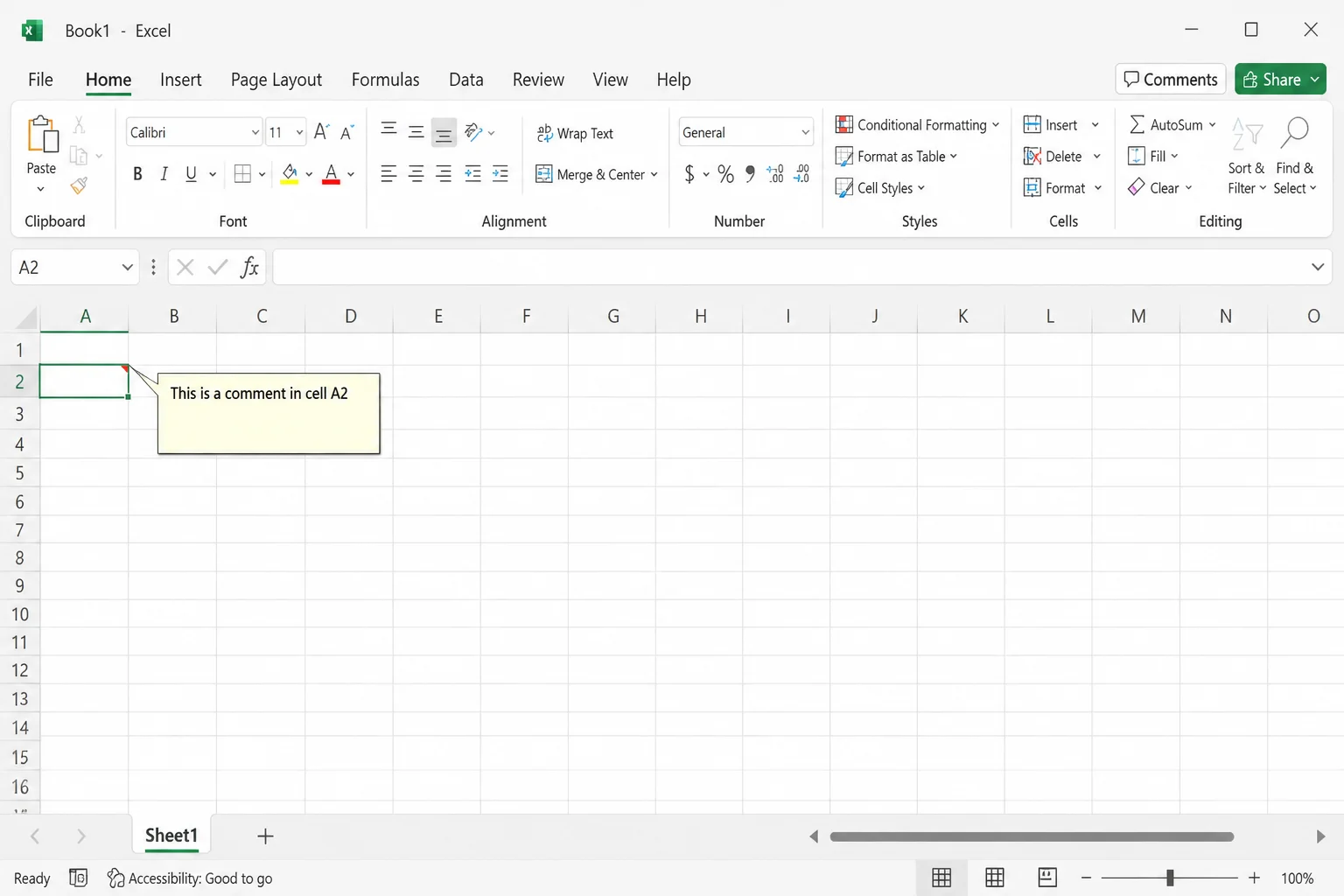1344x896 pixels.
Task: Switch to Page Layout view icon
Action: point(995,878)
